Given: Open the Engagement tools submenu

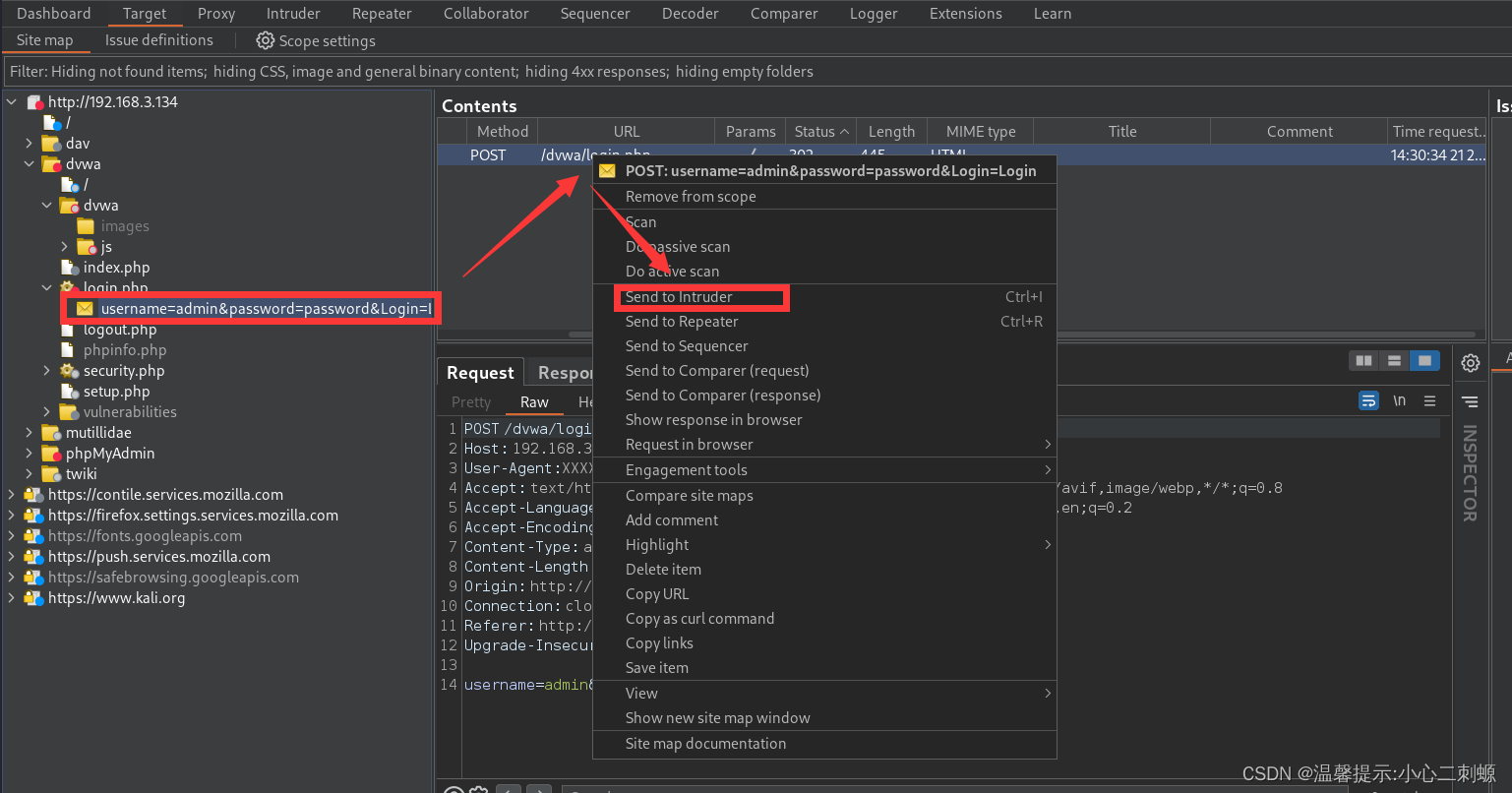Looking at the screenshot, I should tap(824, 470).
